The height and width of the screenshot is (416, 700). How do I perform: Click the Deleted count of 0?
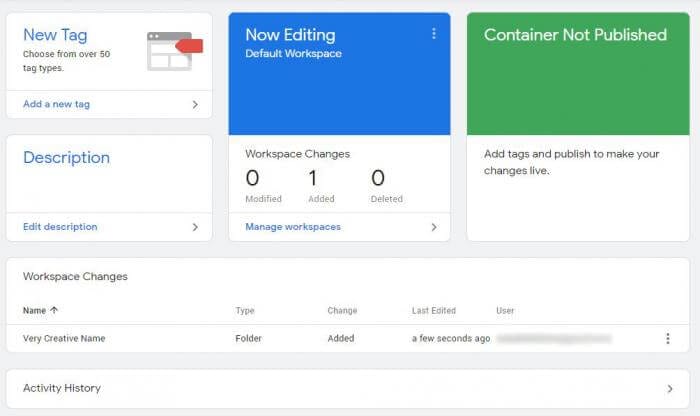(x=378, y=178)
